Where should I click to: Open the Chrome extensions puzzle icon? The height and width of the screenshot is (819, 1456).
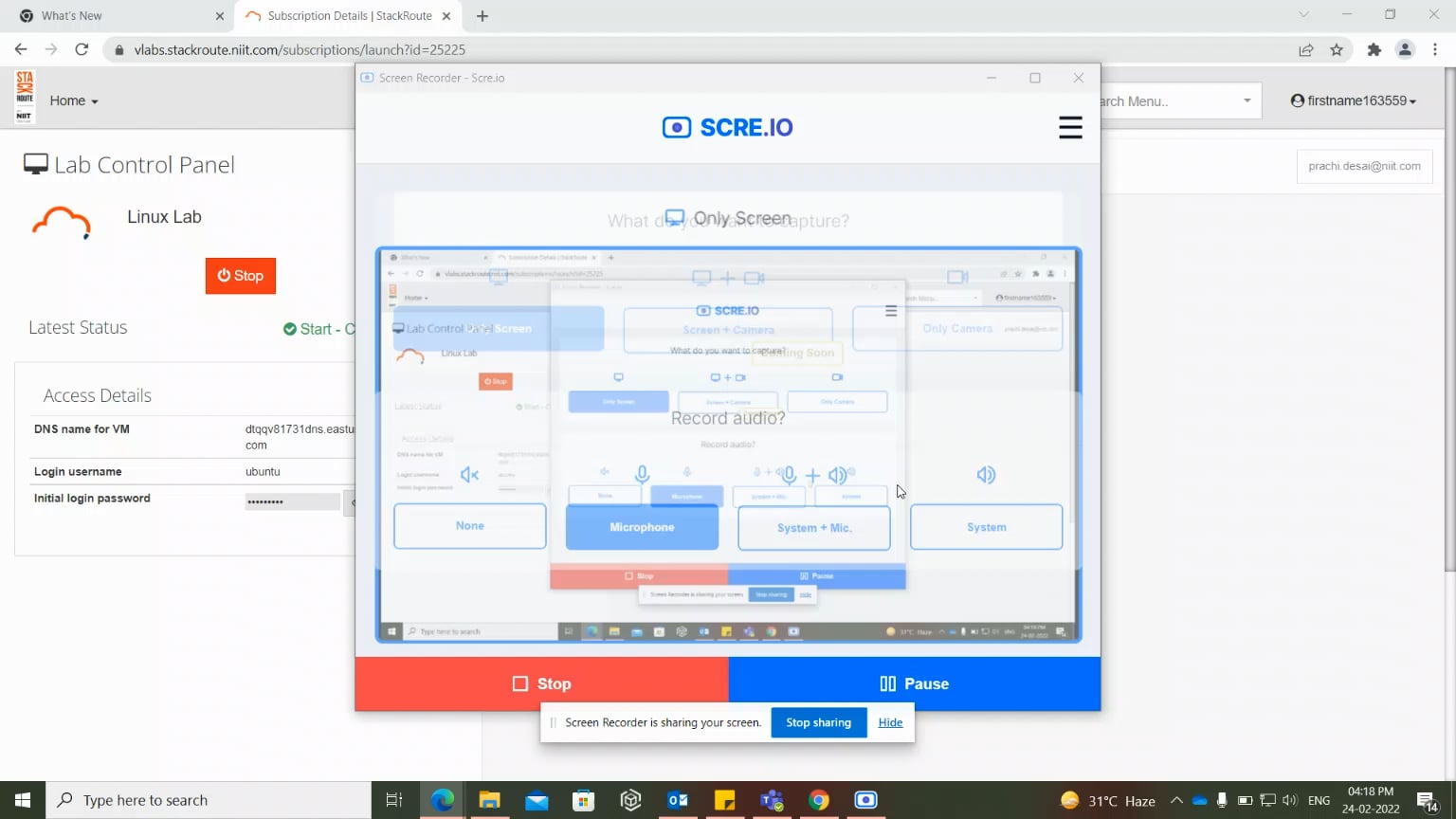[1374, 49]
